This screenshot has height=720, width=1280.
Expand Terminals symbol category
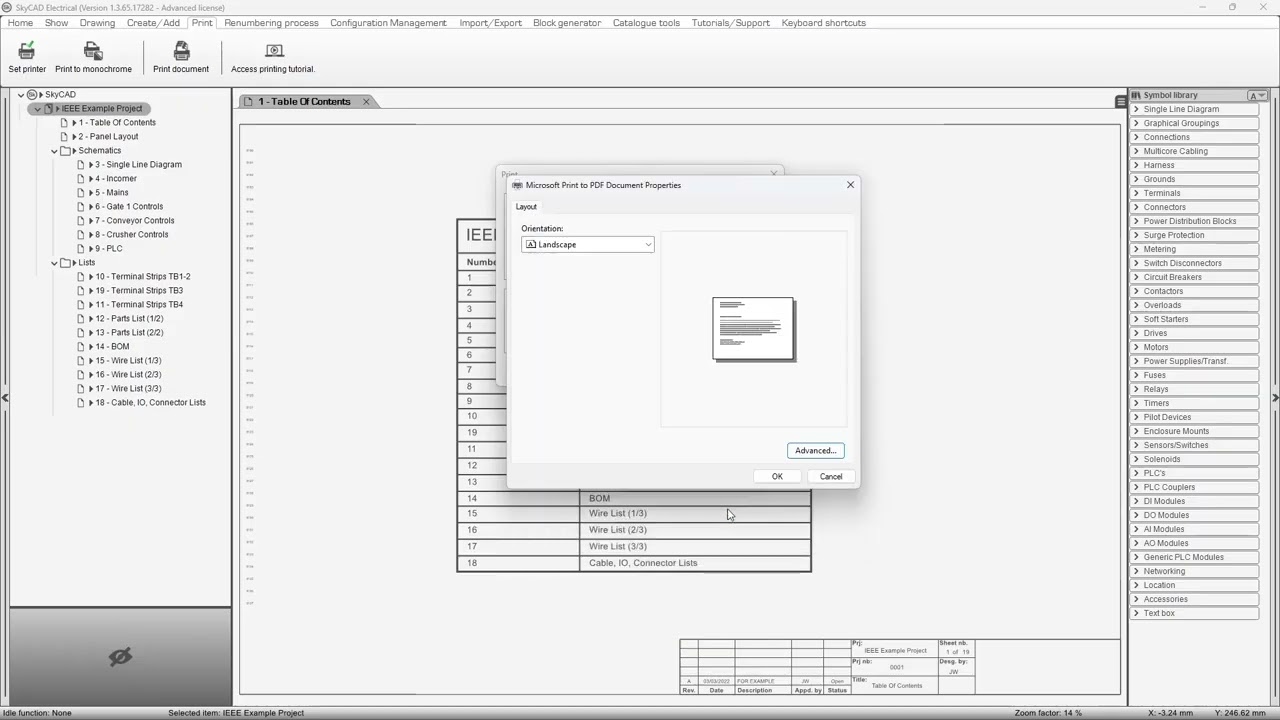pos(1136,193)
